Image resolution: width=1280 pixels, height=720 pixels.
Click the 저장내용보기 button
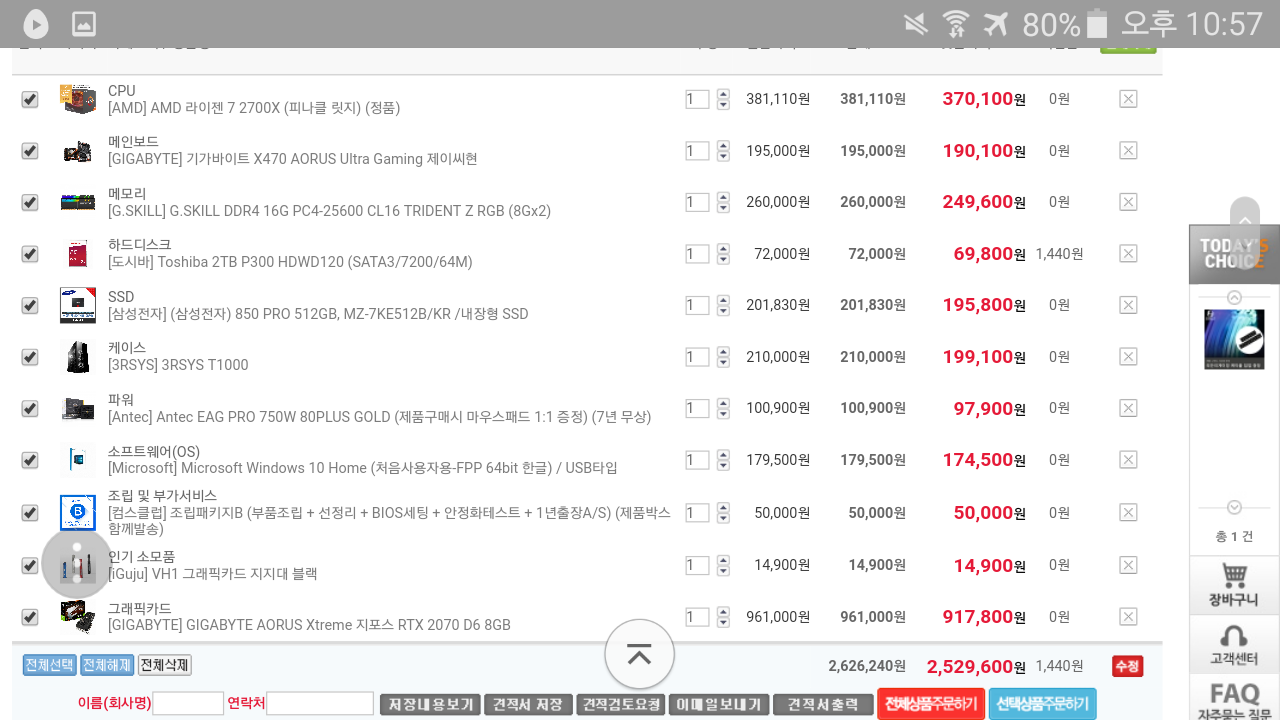[430, 704]
